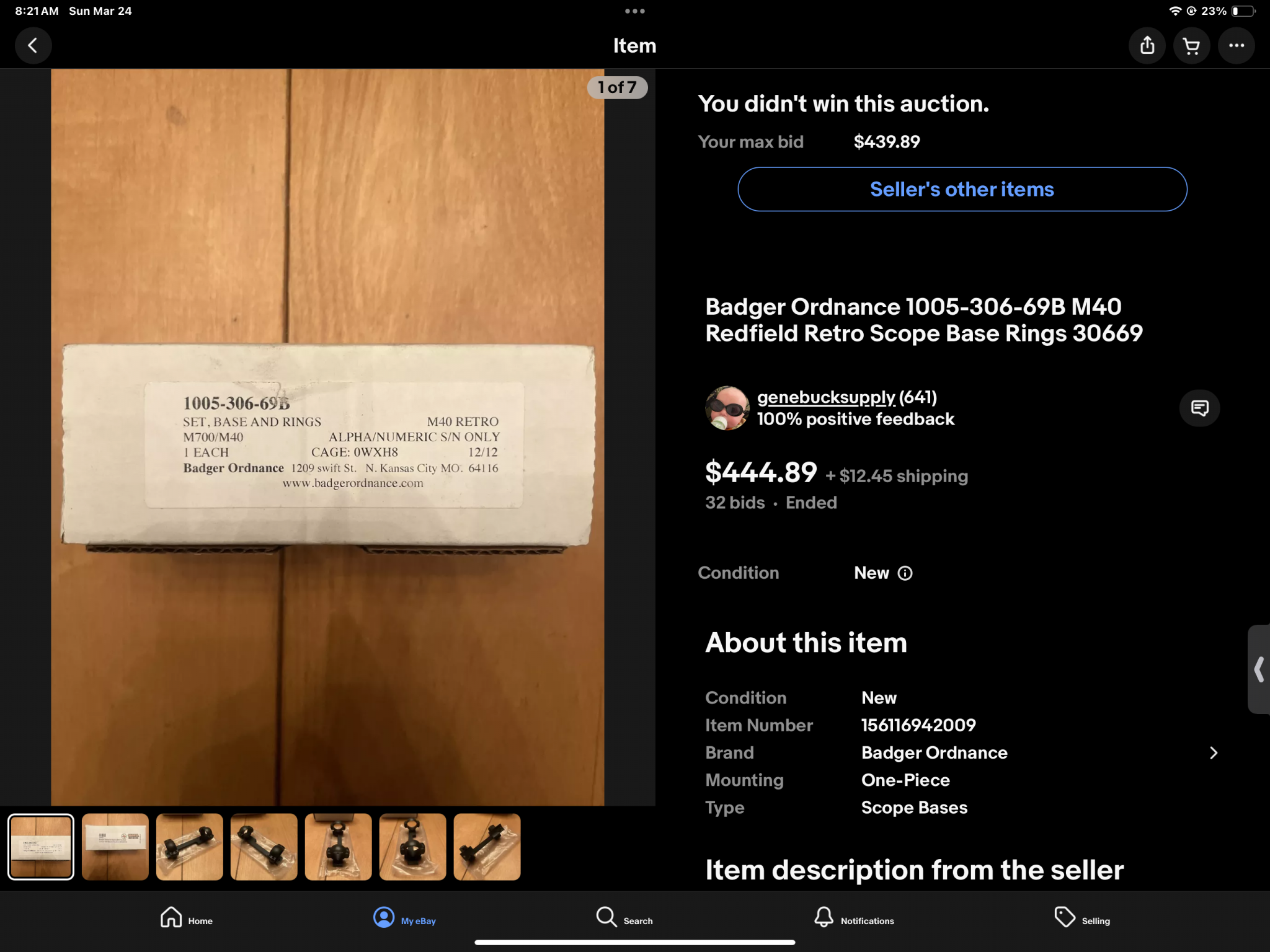Select fifth thumbnail showing ring upright
This screenshot has height=952, width=1270.
pyautogui.click(x=339, y=847)
